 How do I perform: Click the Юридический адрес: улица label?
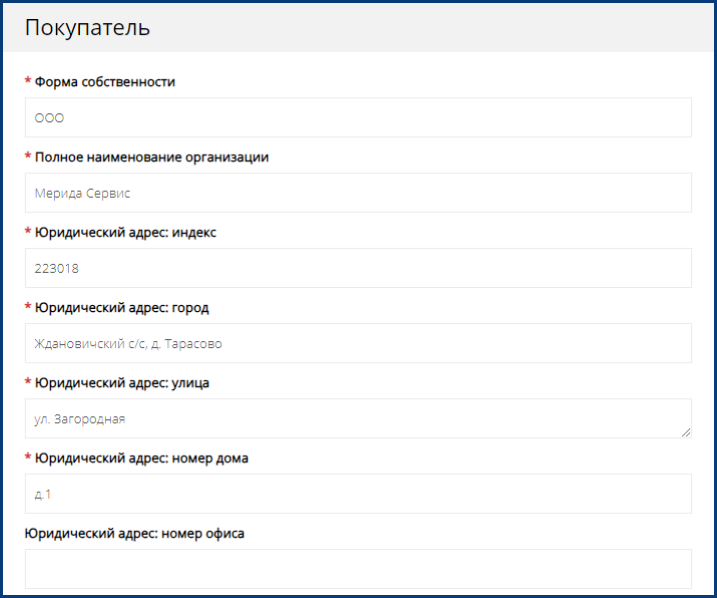tap(122, 383)
